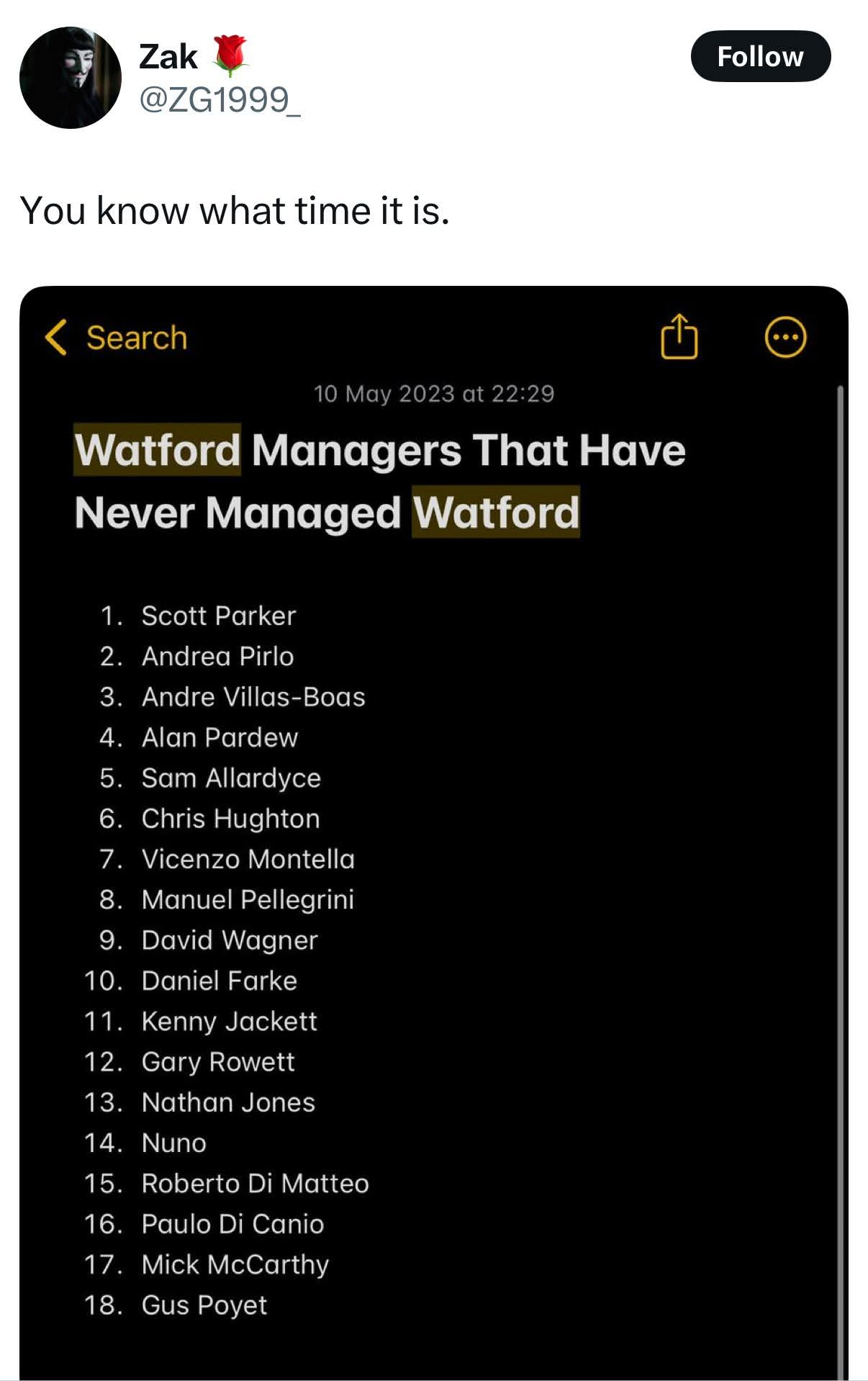868x1381 pixels.
Task: Open the more options ellipsis icon
Action: click(785, 337)
